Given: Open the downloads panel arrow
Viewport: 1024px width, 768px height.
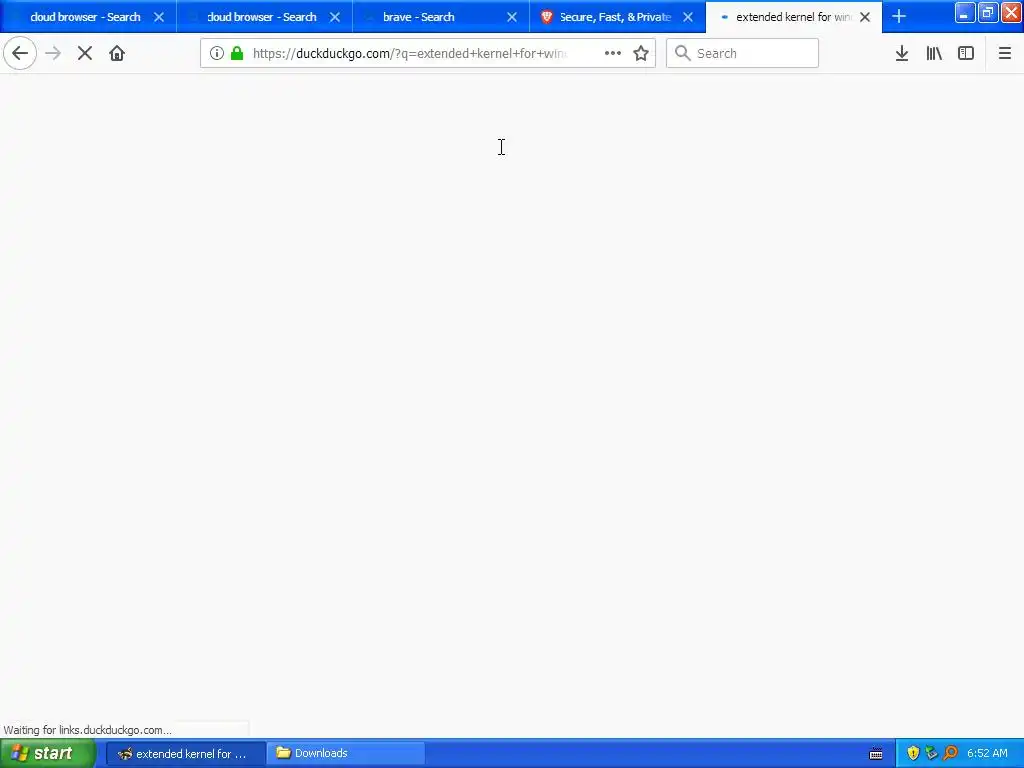Looking at the screenshot, I should [902, 54].
